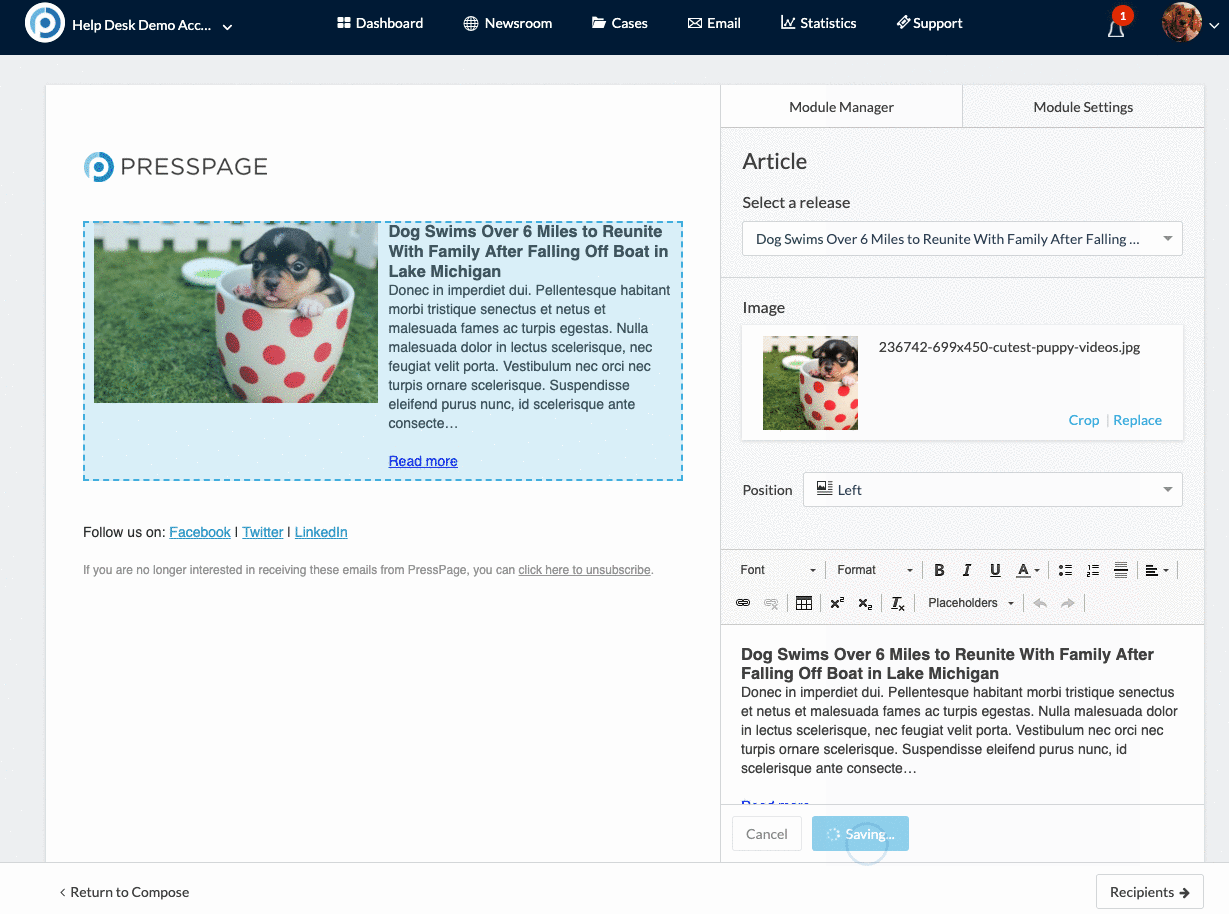Switch to the Module Settings tab
This screenshot has height=914, width=1229.
click(1083, 107)
